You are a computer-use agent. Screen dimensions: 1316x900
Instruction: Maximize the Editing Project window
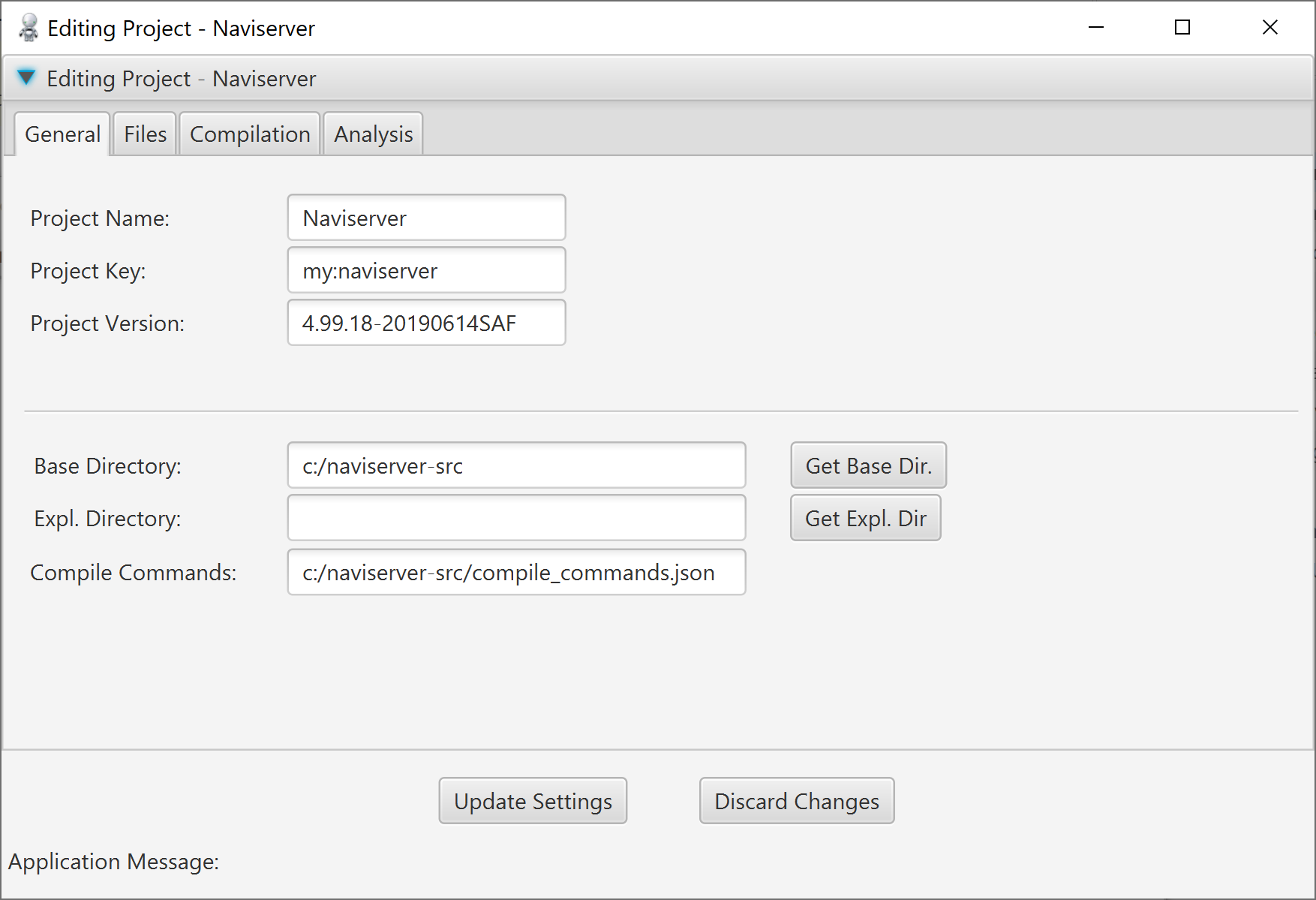click(1182, 28)
